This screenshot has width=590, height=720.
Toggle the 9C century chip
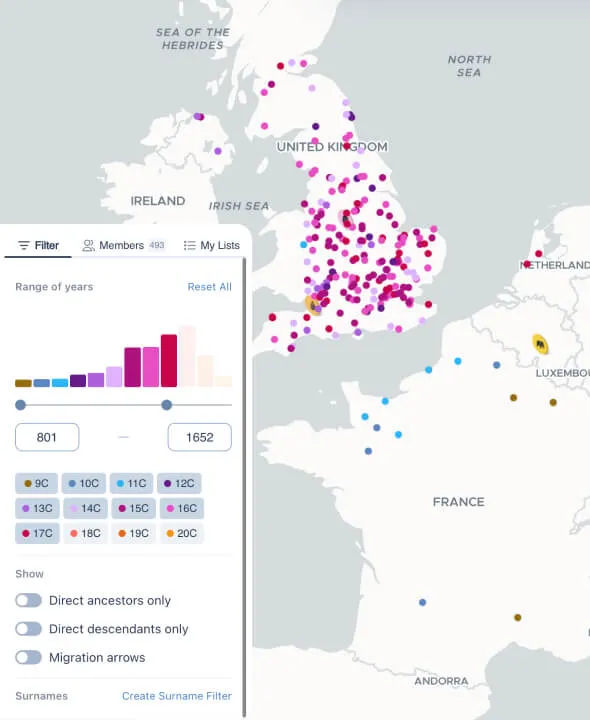point(36,483)
